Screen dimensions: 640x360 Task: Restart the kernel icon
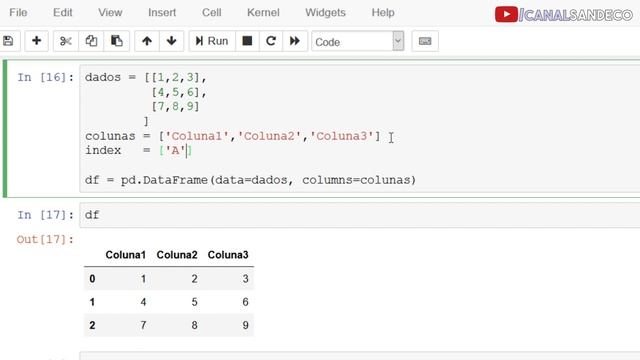click(271, 41)
